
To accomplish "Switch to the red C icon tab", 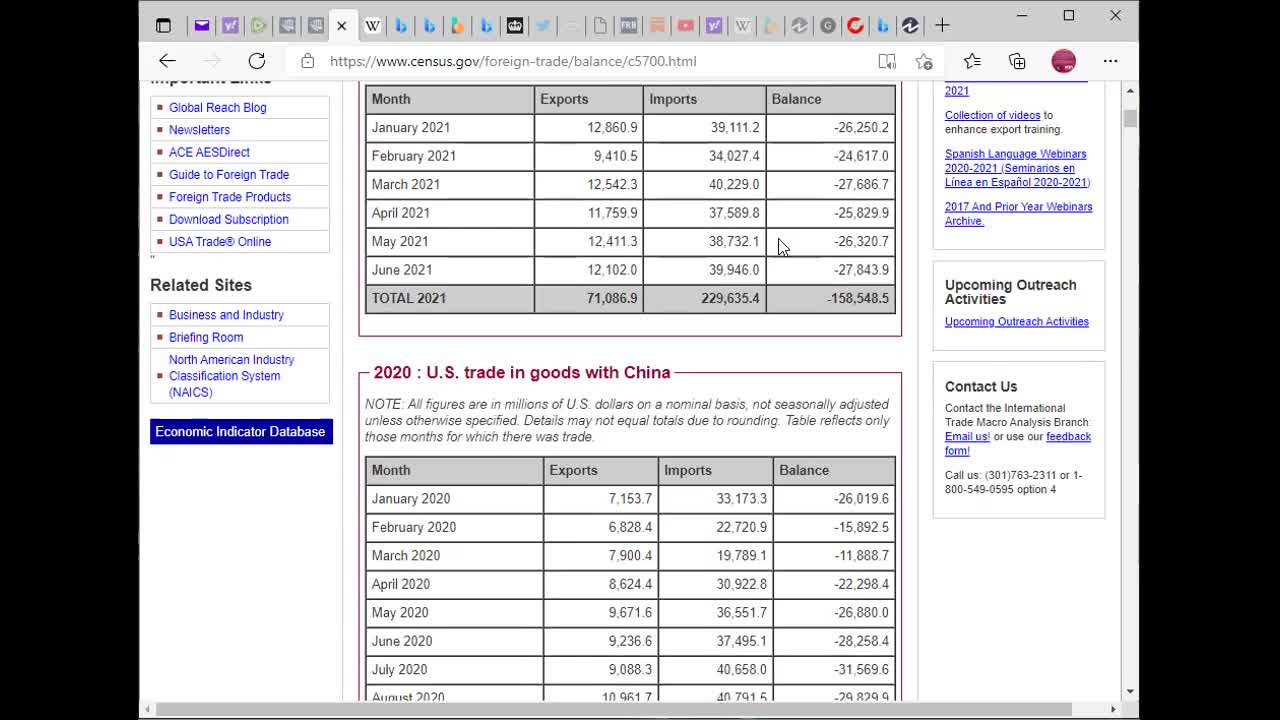I will point(855,25).
